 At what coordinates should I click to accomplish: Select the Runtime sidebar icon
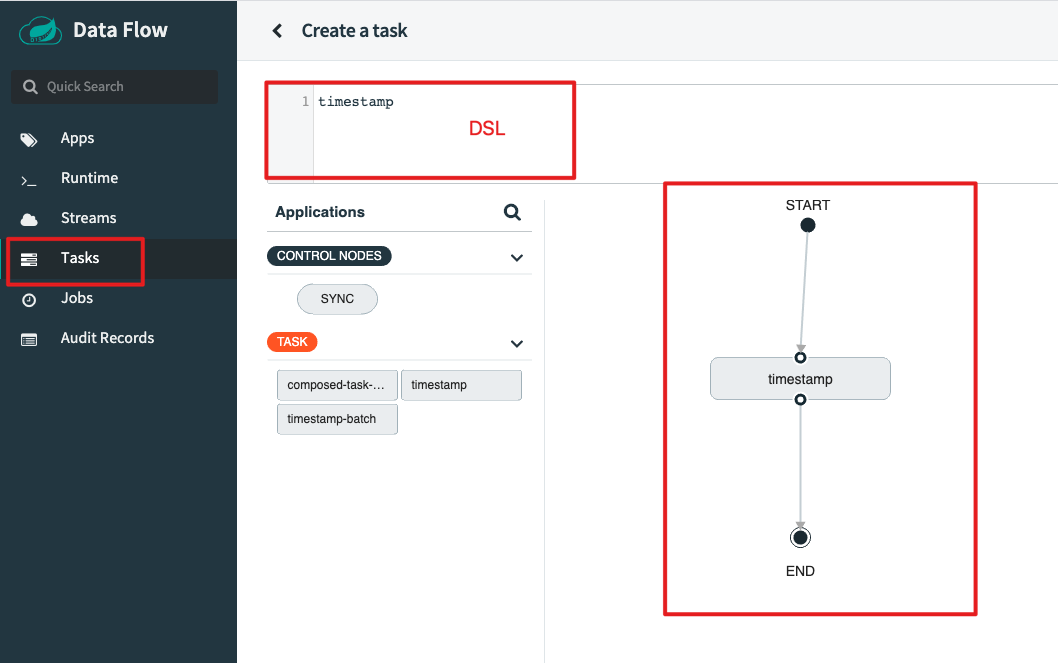point(29,178)
